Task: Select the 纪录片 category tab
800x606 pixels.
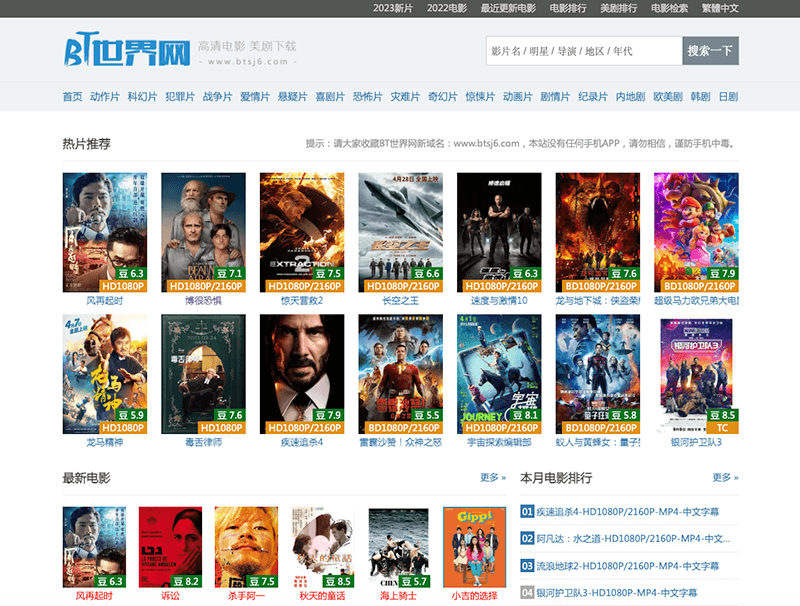Action: [593, 96]
